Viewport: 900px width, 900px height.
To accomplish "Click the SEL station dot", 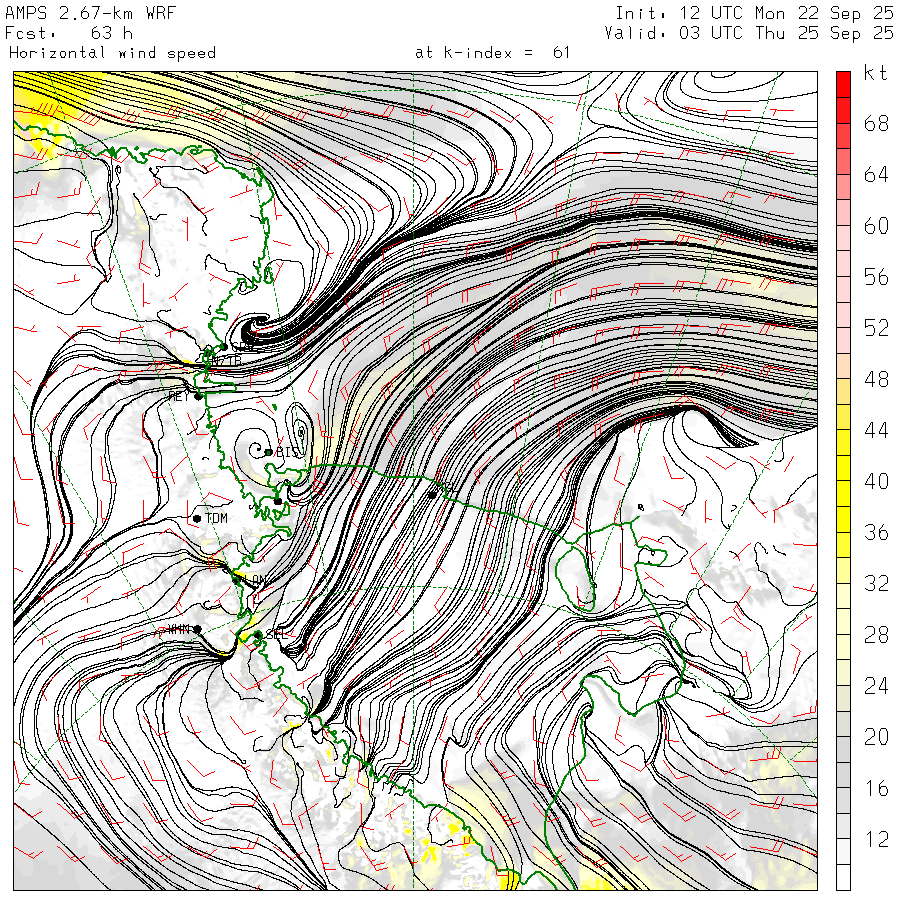I will 258,634.
